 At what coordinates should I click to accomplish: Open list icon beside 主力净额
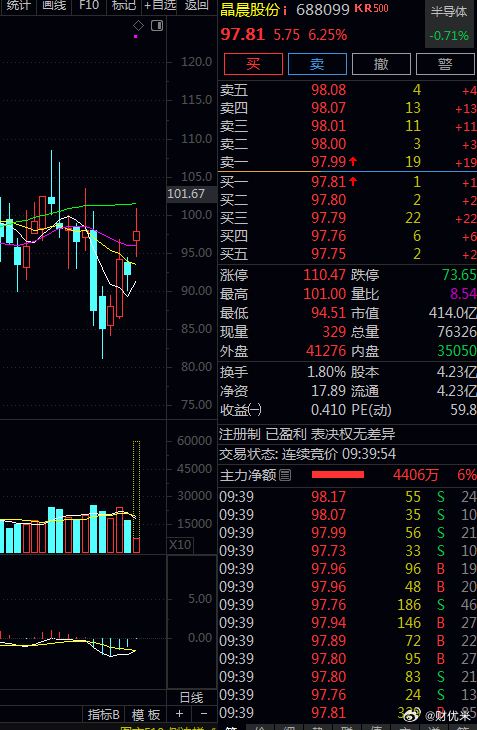point(285,475)
